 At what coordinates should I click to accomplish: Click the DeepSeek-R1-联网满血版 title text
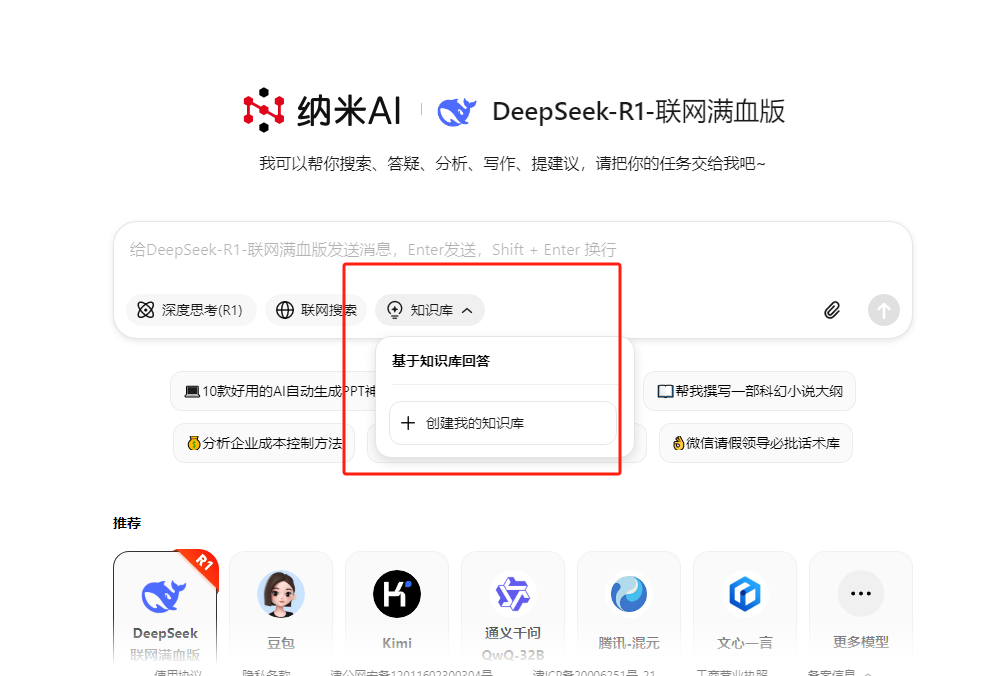coord(638,112)
